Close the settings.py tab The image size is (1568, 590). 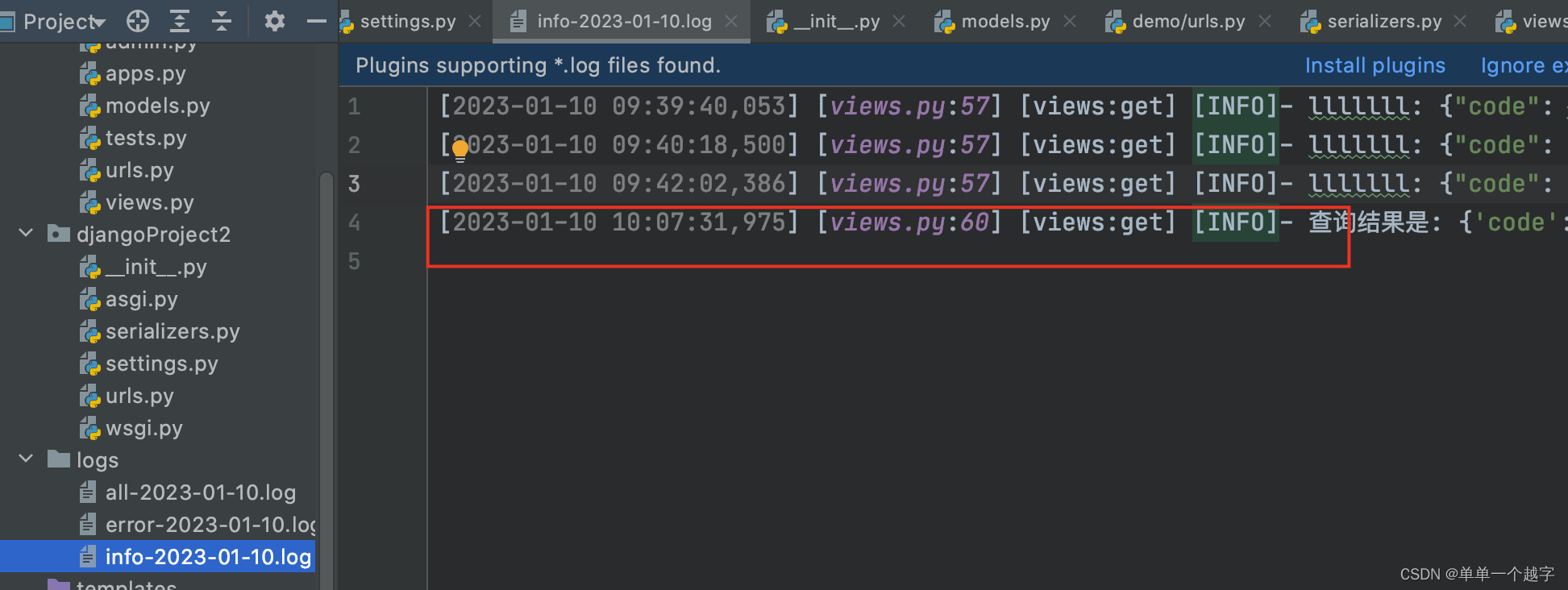pyautogui.click(x=475, y=22)
